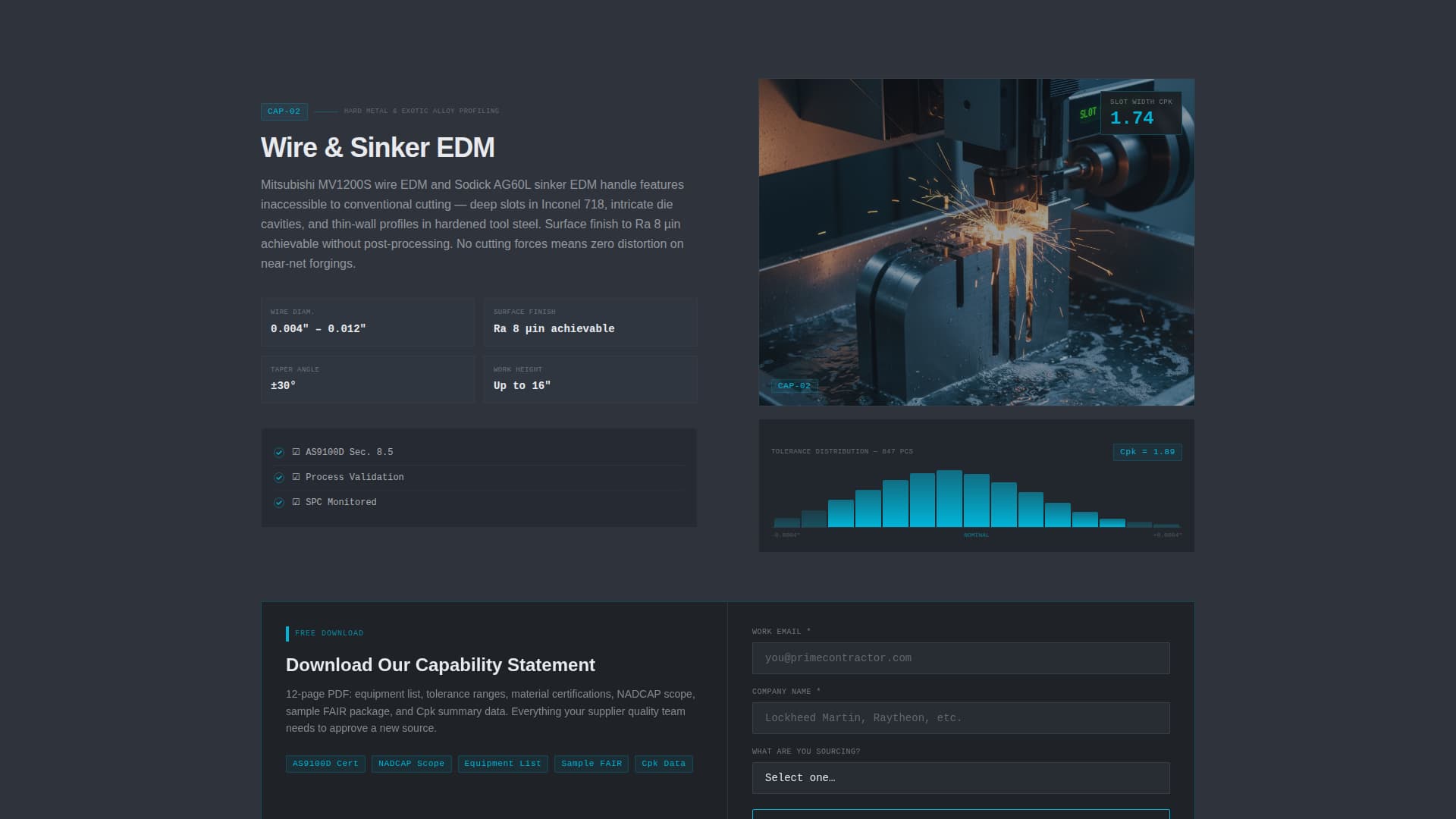Click the tallest tolerance histogram bar
1456x819 pixels.
point(949,498)
